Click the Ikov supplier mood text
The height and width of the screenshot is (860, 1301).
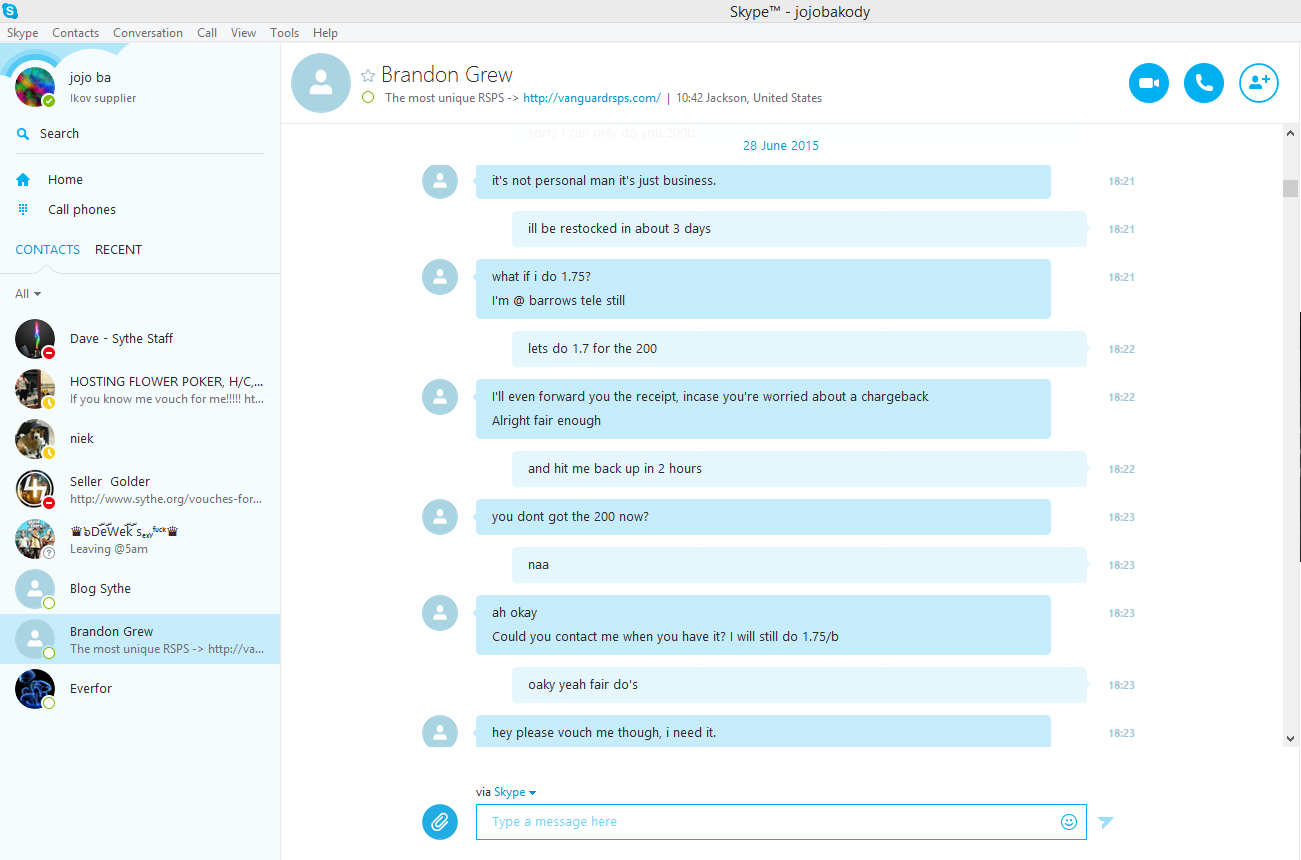(103, 98)
